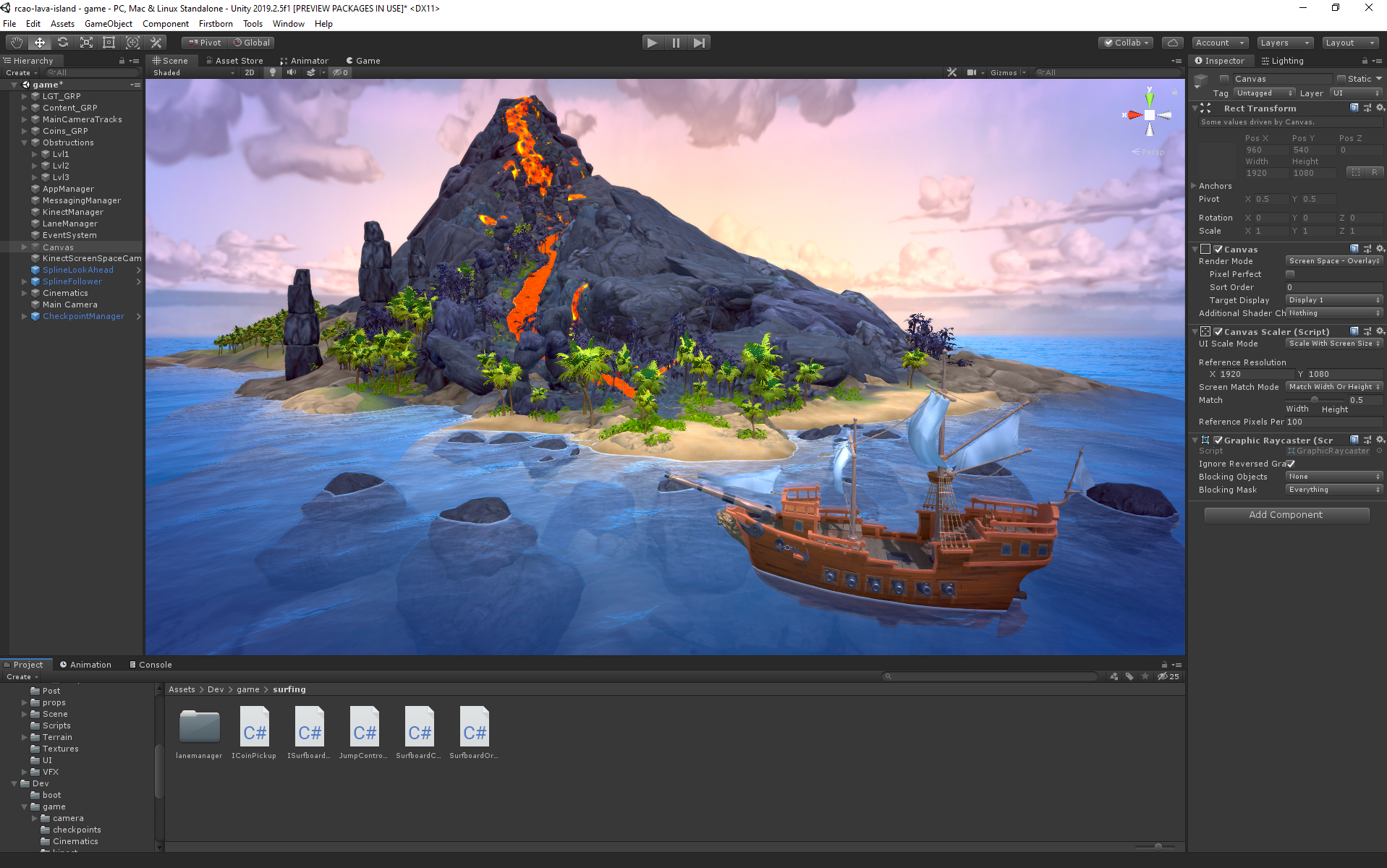Screen dimensions: 1387x868
Task: Click the Pause button
Action: pos(676,43)
